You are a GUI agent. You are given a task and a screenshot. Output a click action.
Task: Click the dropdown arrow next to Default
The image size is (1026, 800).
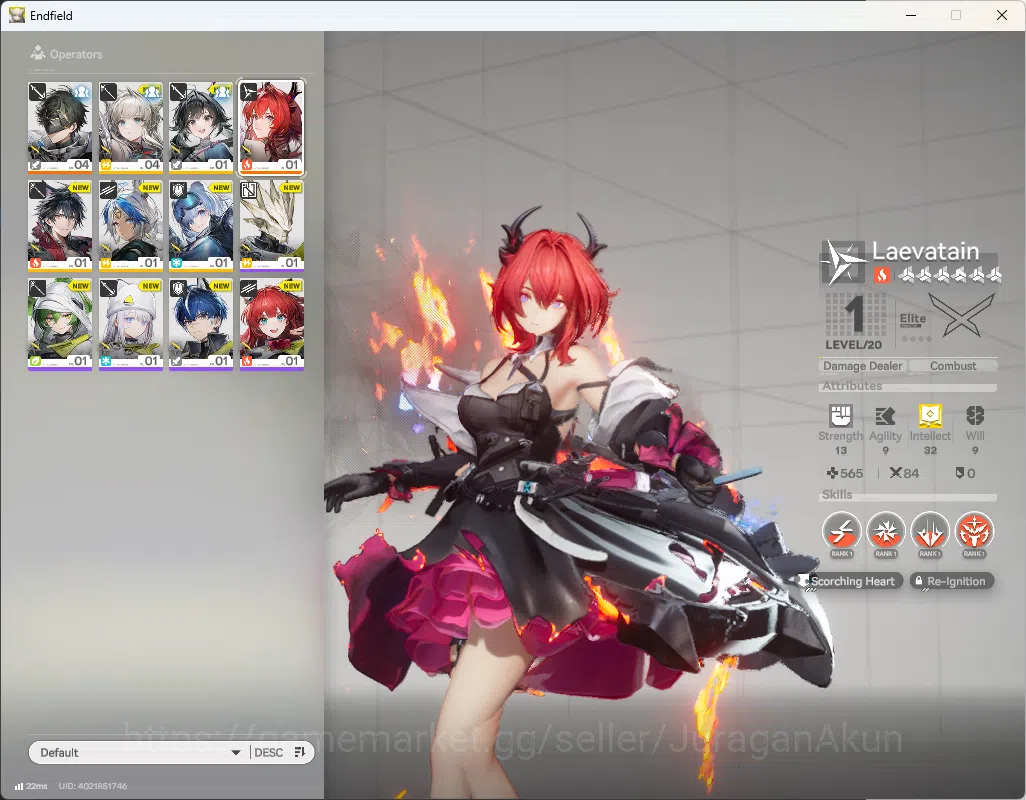pos(236,753)
